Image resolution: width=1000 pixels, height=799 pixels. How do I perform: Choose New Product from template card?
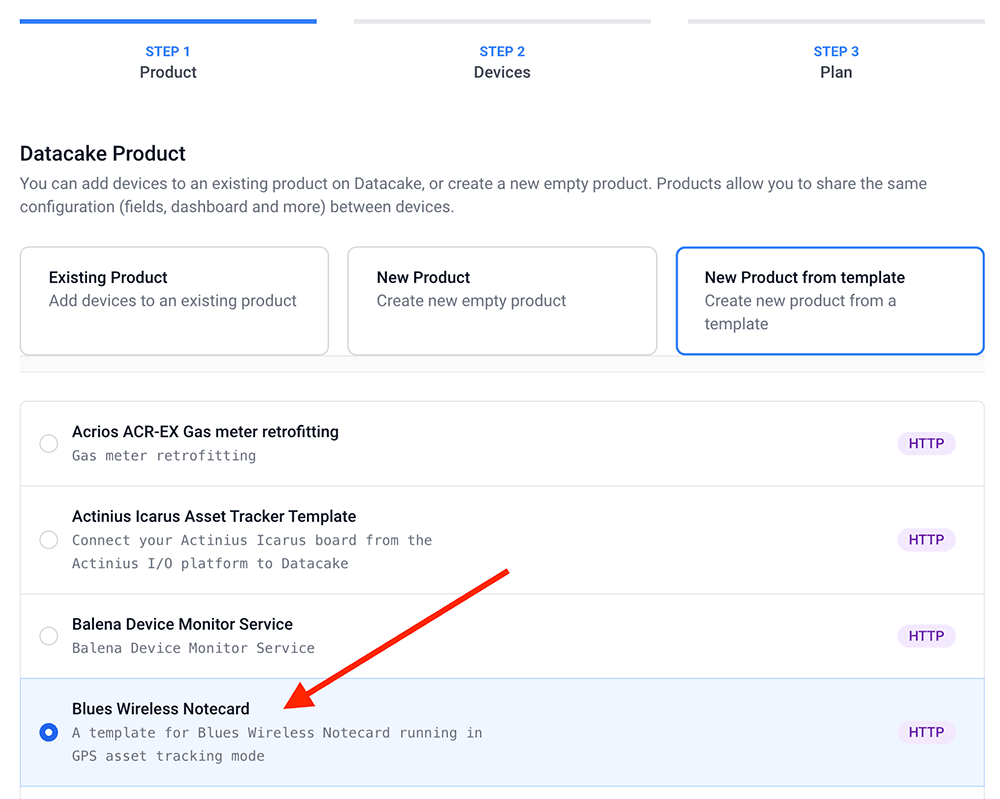830,301
